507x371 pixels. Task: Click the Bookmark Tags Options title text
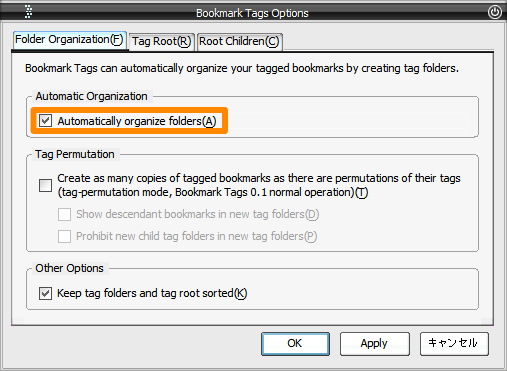[252, 13]
